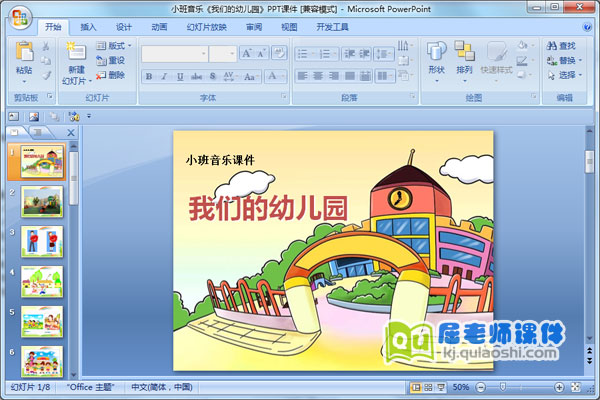Click the zoom slider handle
Image resolution: width=600 pixels, height=400 pixels.
tap(503, 387)
